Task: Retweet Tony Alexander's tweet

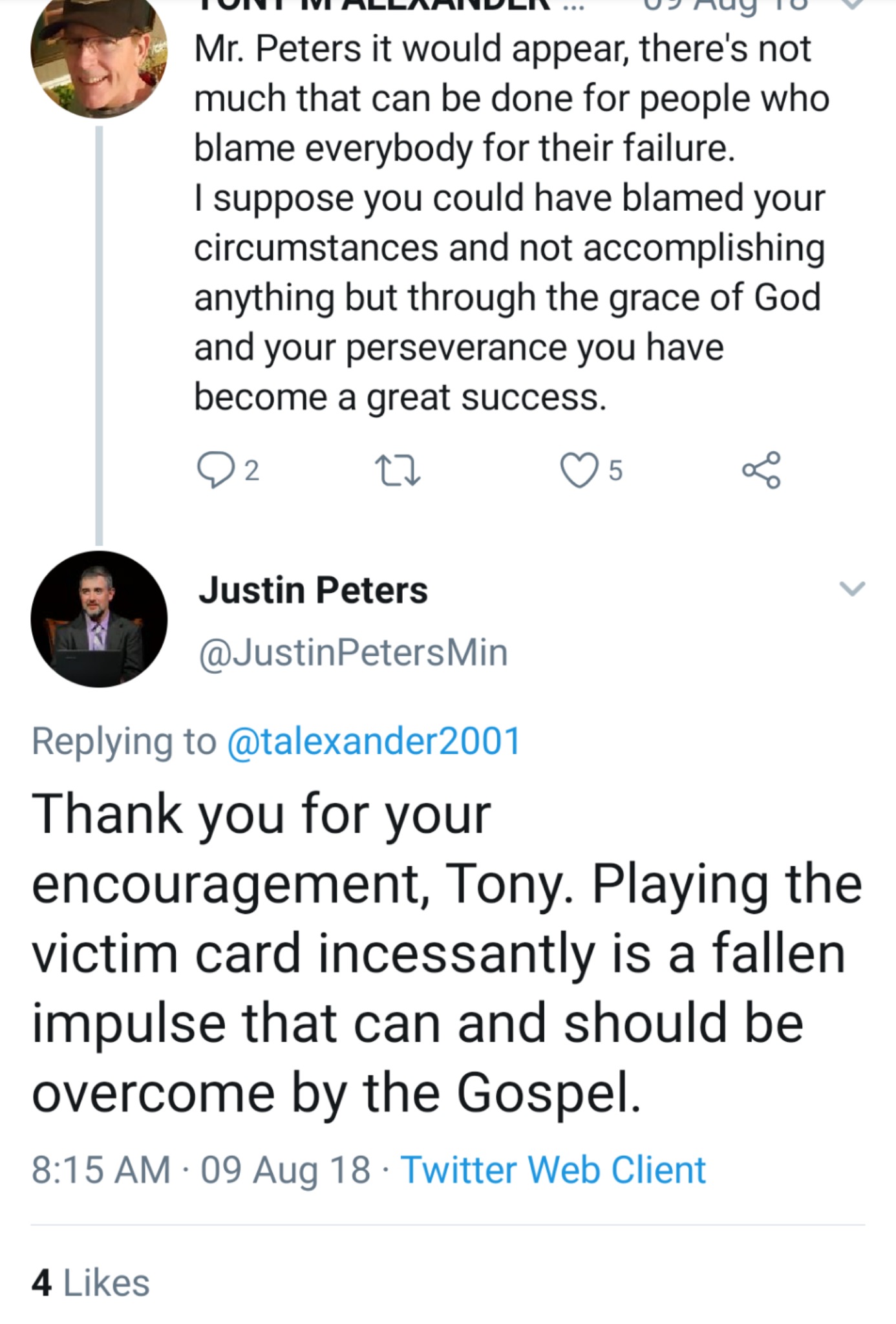Action: pos(398,470)
